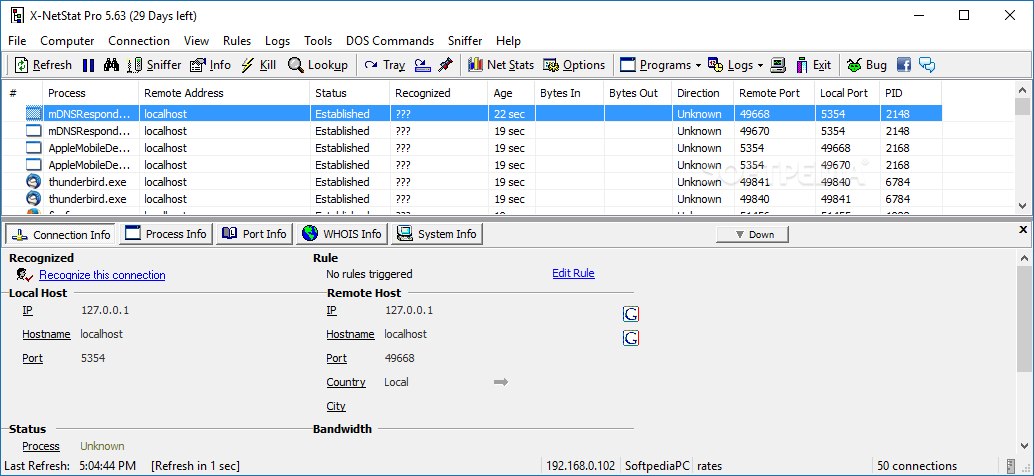This screenshot has width=1034, height=476.
Task: Open the Connection menu
Action: coord(139,41)
